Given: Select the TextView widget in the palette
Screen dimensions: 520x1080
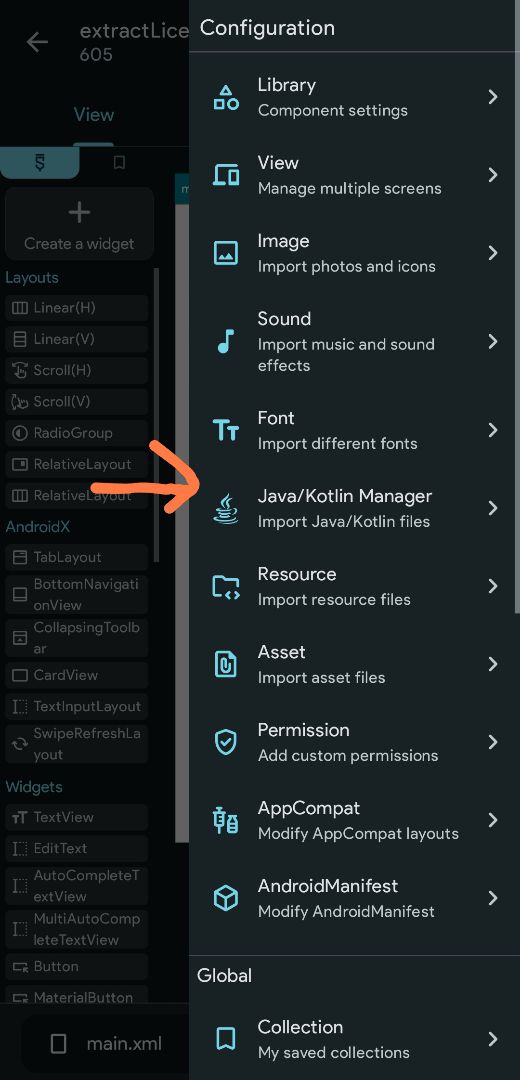Looking at the screenshot, I should [x=76, y=817].
